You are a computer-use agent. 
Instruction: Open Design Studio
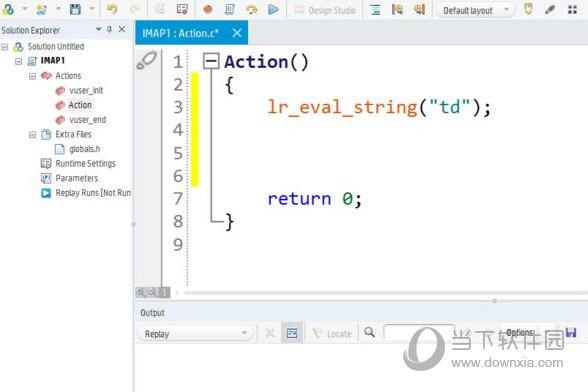click(325, 11)
